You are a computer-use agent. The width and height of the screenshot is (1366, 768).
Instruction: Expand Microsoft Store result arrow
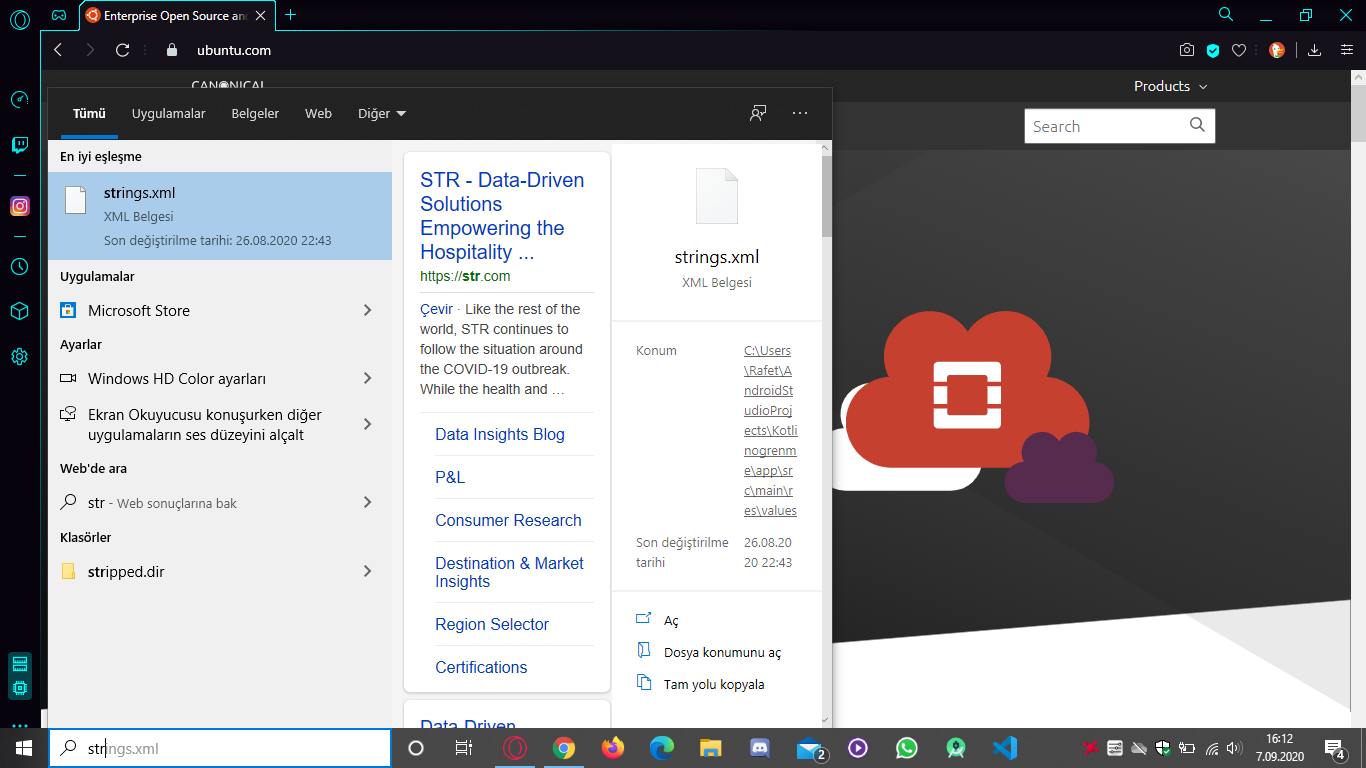(x=367, y=310)
